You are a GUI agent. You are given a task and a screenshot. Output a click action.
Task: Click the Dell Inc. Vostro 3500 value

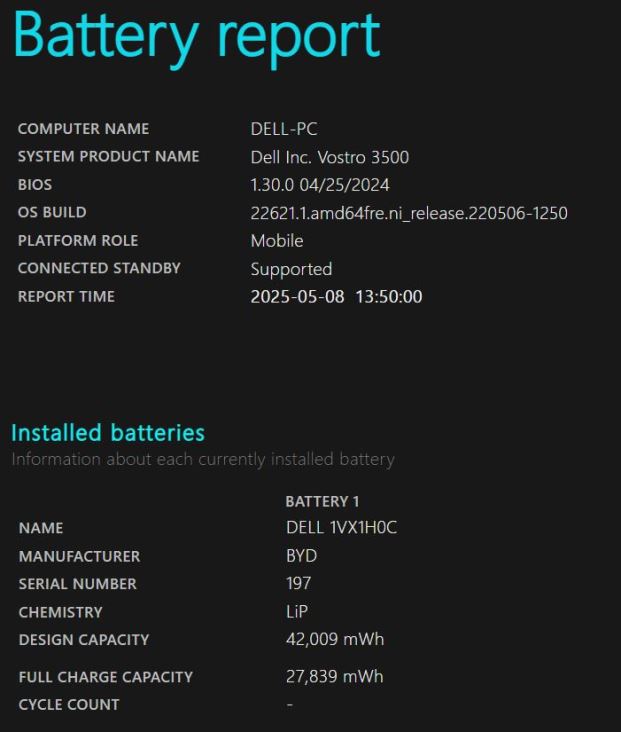[330, 157]
